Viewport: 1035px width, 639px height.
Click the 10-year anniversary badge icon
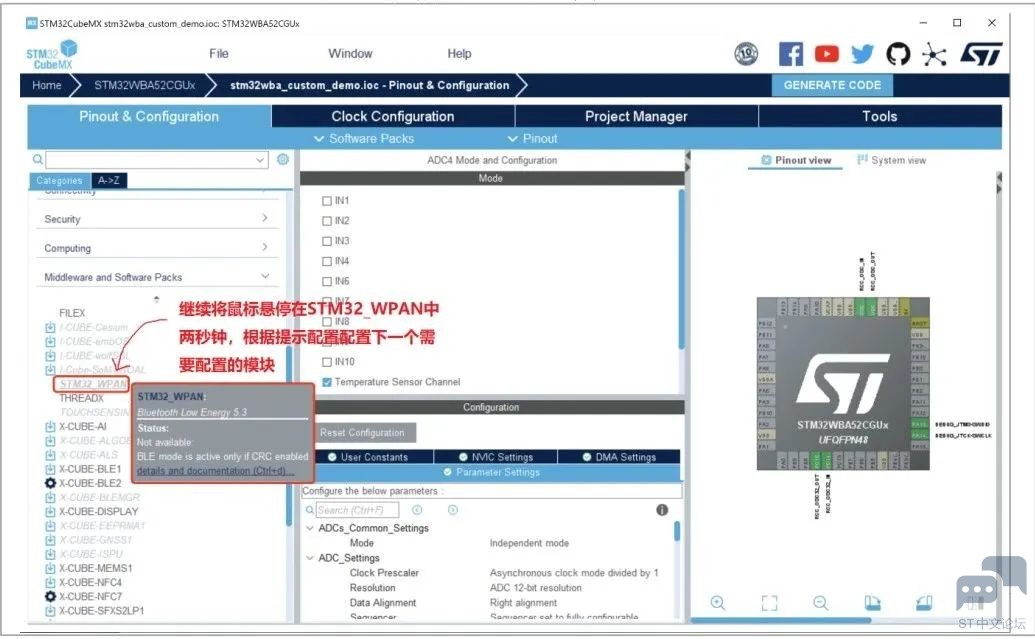(x=747, y=54)
